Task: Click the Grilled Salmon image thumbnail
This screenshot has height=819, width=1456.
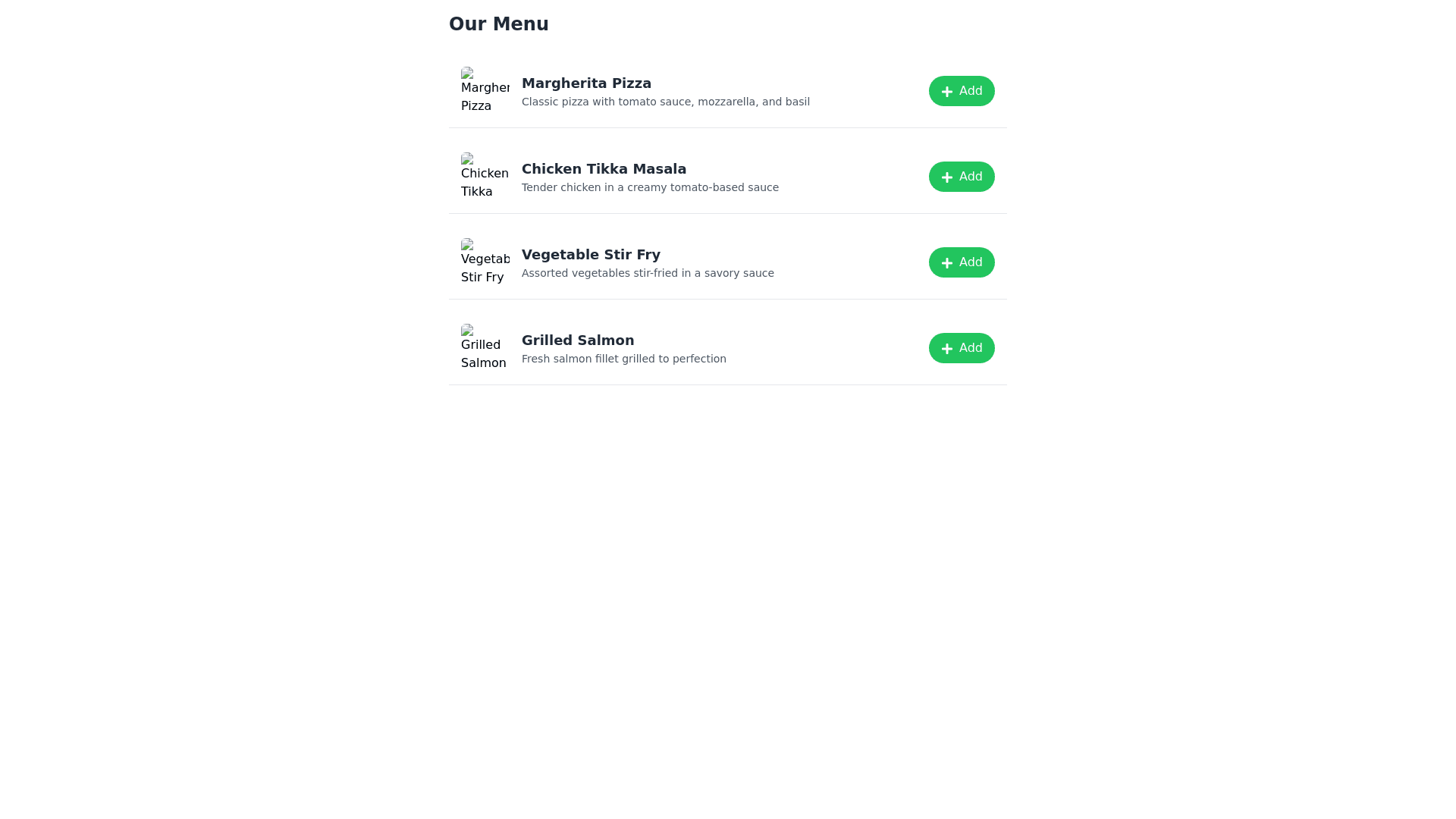Action: [485, 348]
